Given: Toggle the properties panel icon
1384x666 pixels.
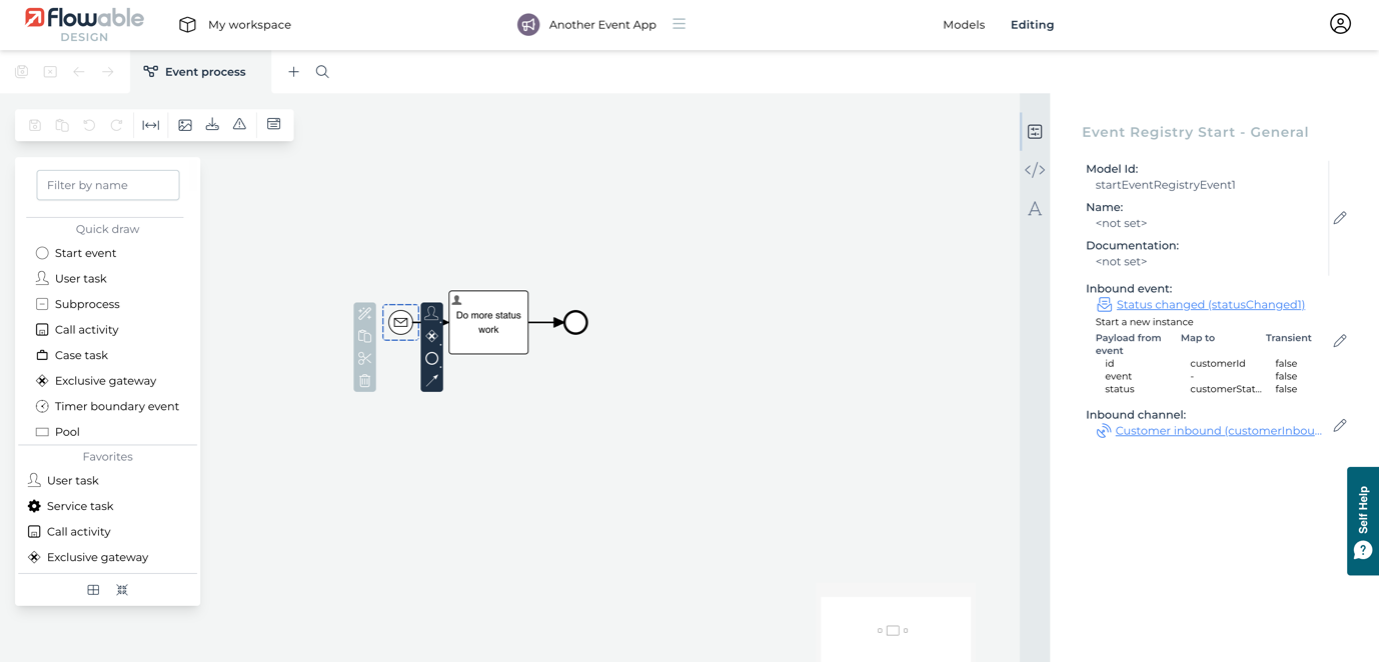Looking at the screenshot, I should 1035,129.
